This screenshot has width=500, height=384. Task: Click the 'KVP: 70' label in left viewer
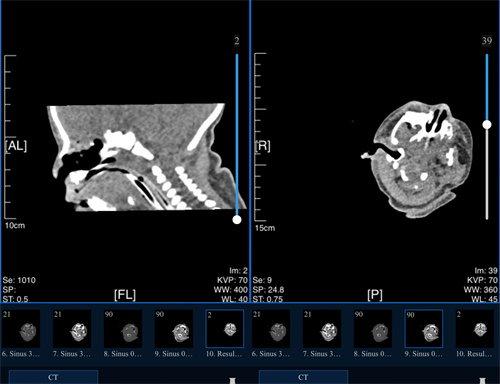[232, 280]
